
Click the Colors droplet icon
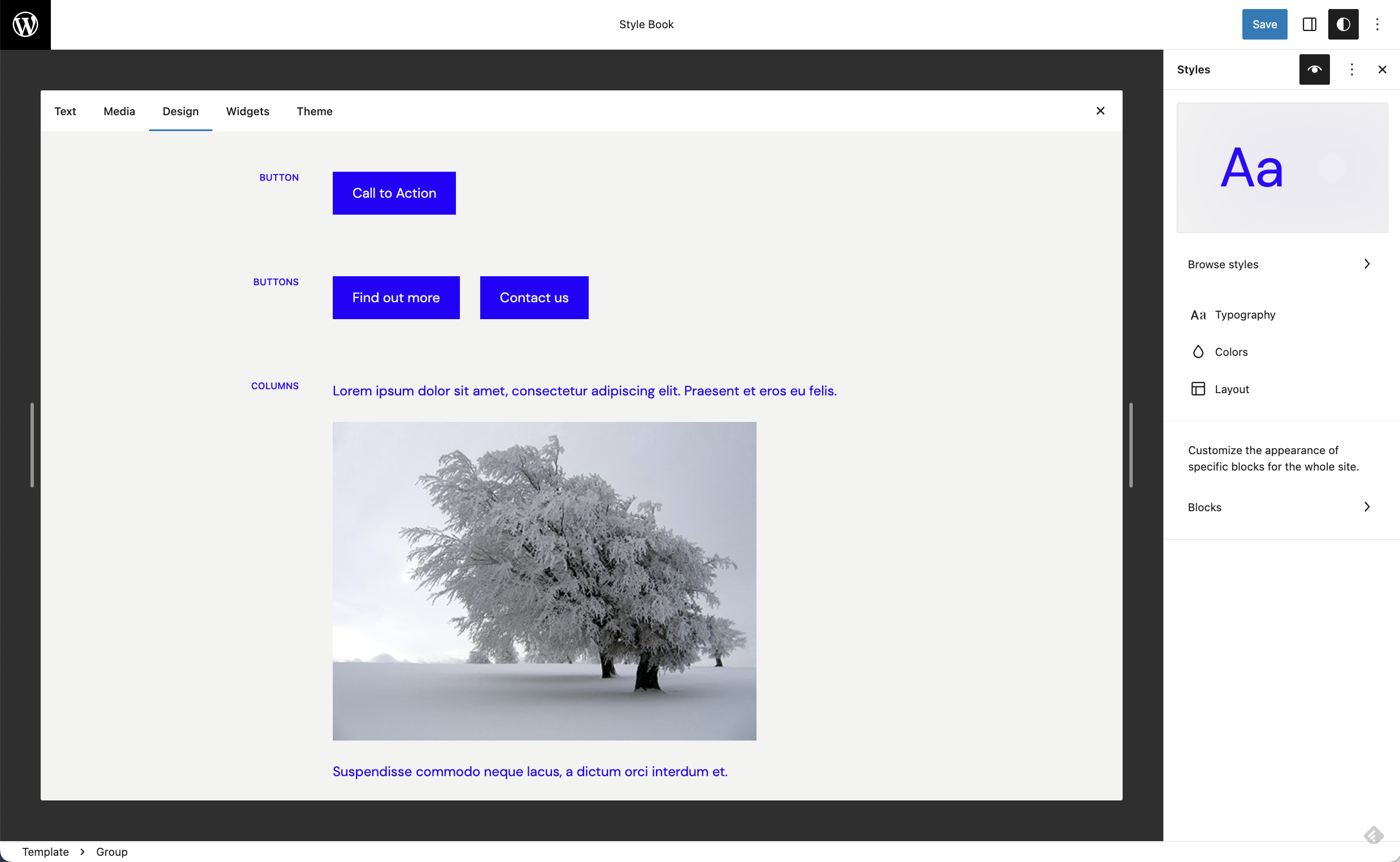[1198, 352]
